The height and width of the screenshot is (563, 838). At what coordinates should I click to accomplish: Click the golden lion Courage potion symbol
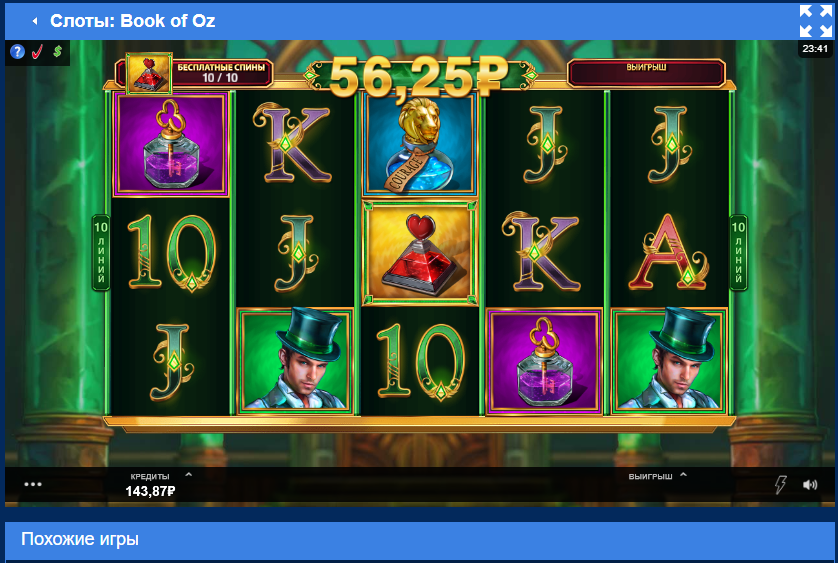tap(420, 145)
